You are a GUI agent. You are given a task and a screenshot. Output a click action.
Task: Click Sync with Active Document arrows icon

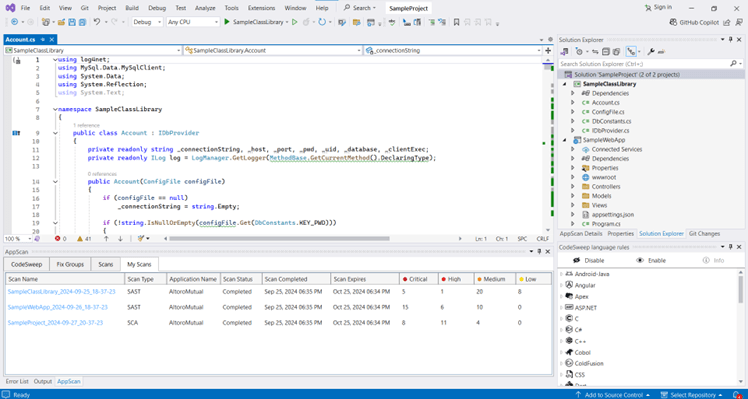[x=595, y=52]
